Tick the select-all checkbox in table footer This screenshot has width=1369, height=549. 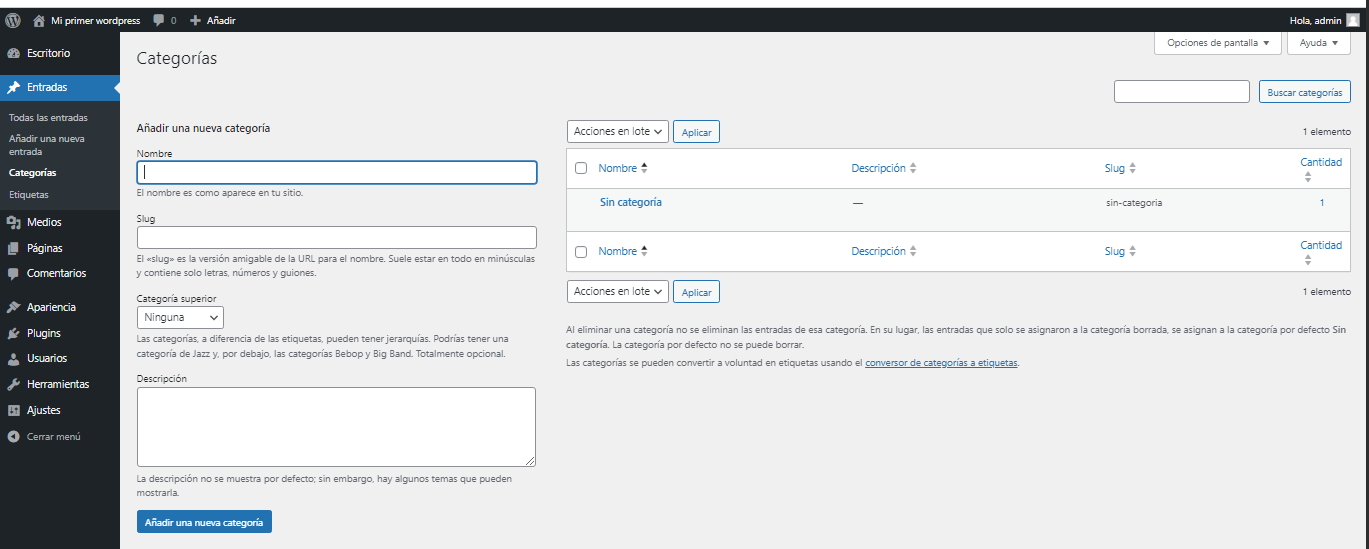pyautogui.click(x=581, y=251)
